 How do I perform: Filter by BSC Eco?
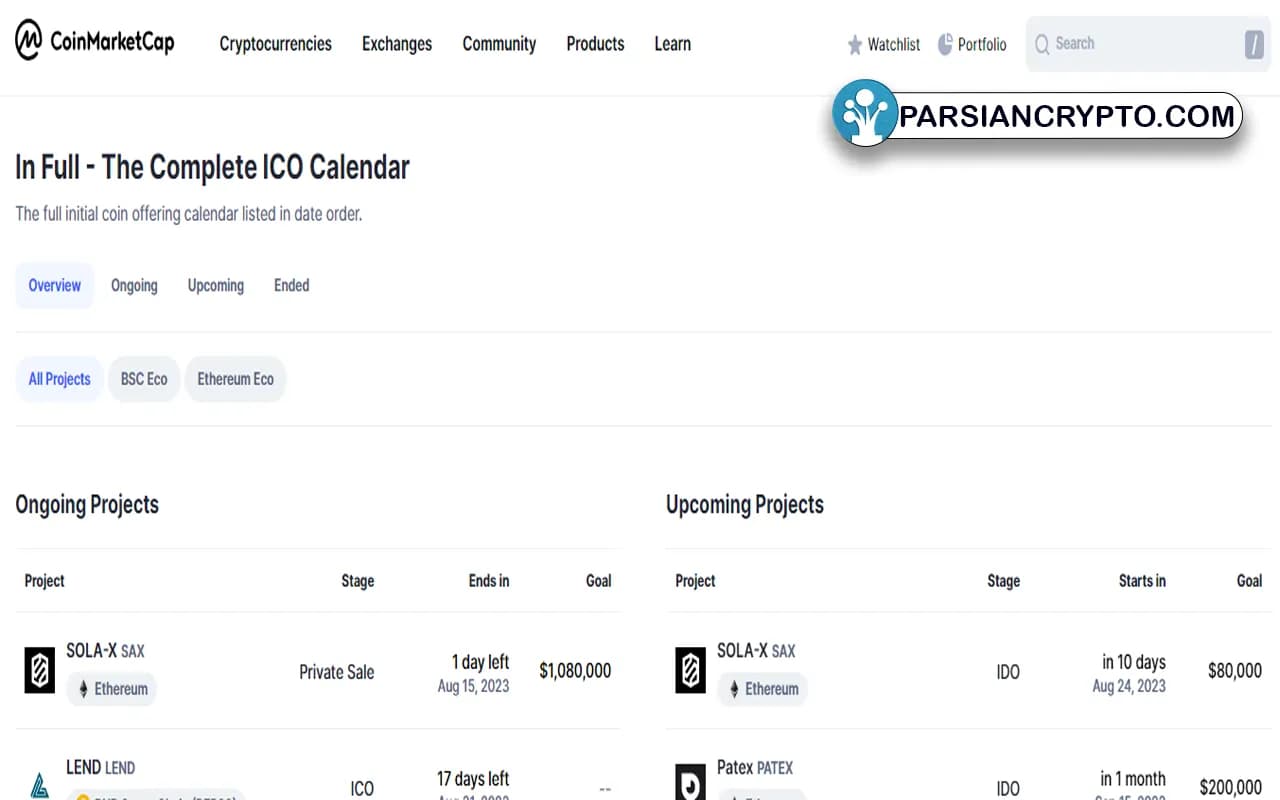(144, 379)
